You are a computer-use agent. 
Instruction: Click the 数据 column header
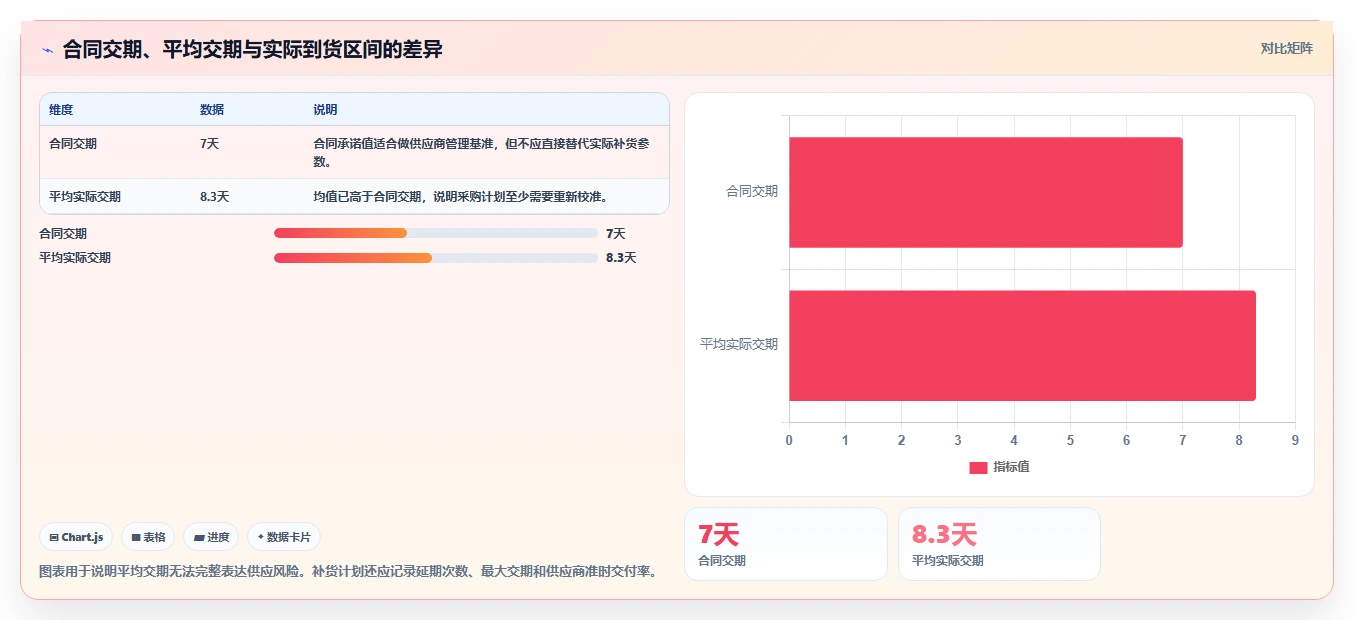coord(212,109)
